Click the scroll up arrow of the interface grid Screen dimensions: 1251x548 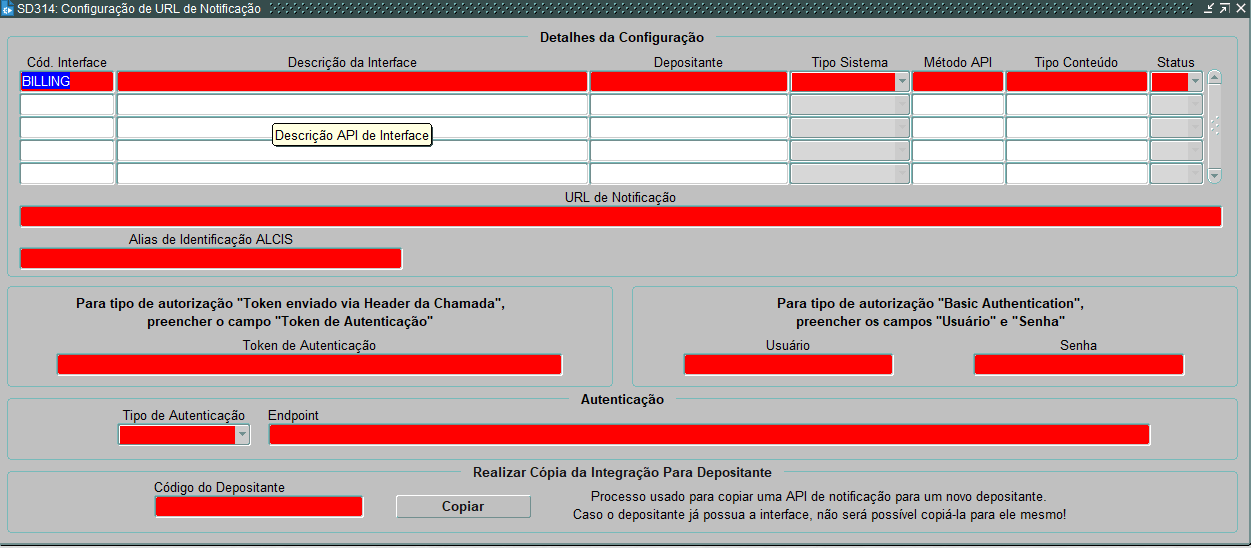point(1214,77)
